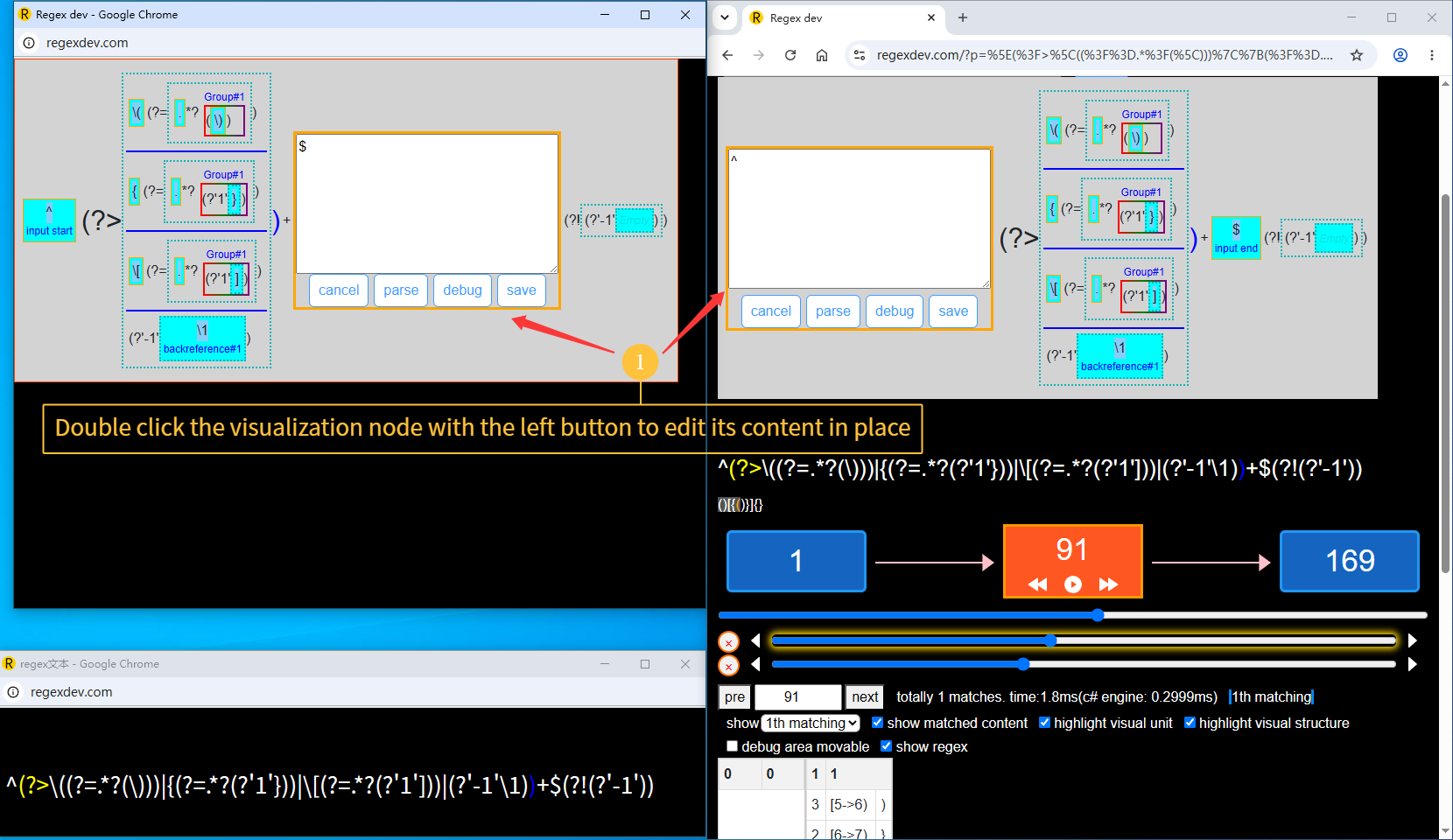
Task: Open the Chrome profile icon
Action: 1400,55
